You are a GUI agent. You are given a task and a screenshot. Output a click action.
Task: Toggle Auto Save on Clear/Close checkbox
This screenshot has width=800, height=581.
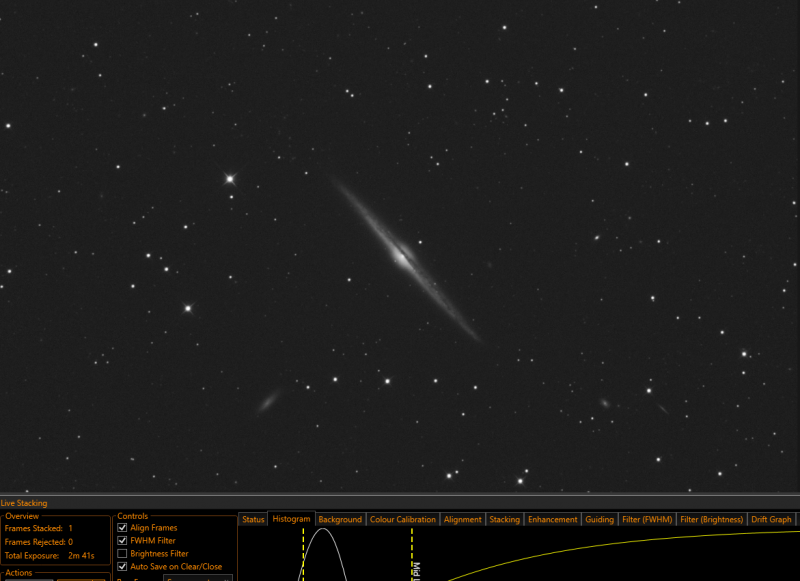[122, 566]
